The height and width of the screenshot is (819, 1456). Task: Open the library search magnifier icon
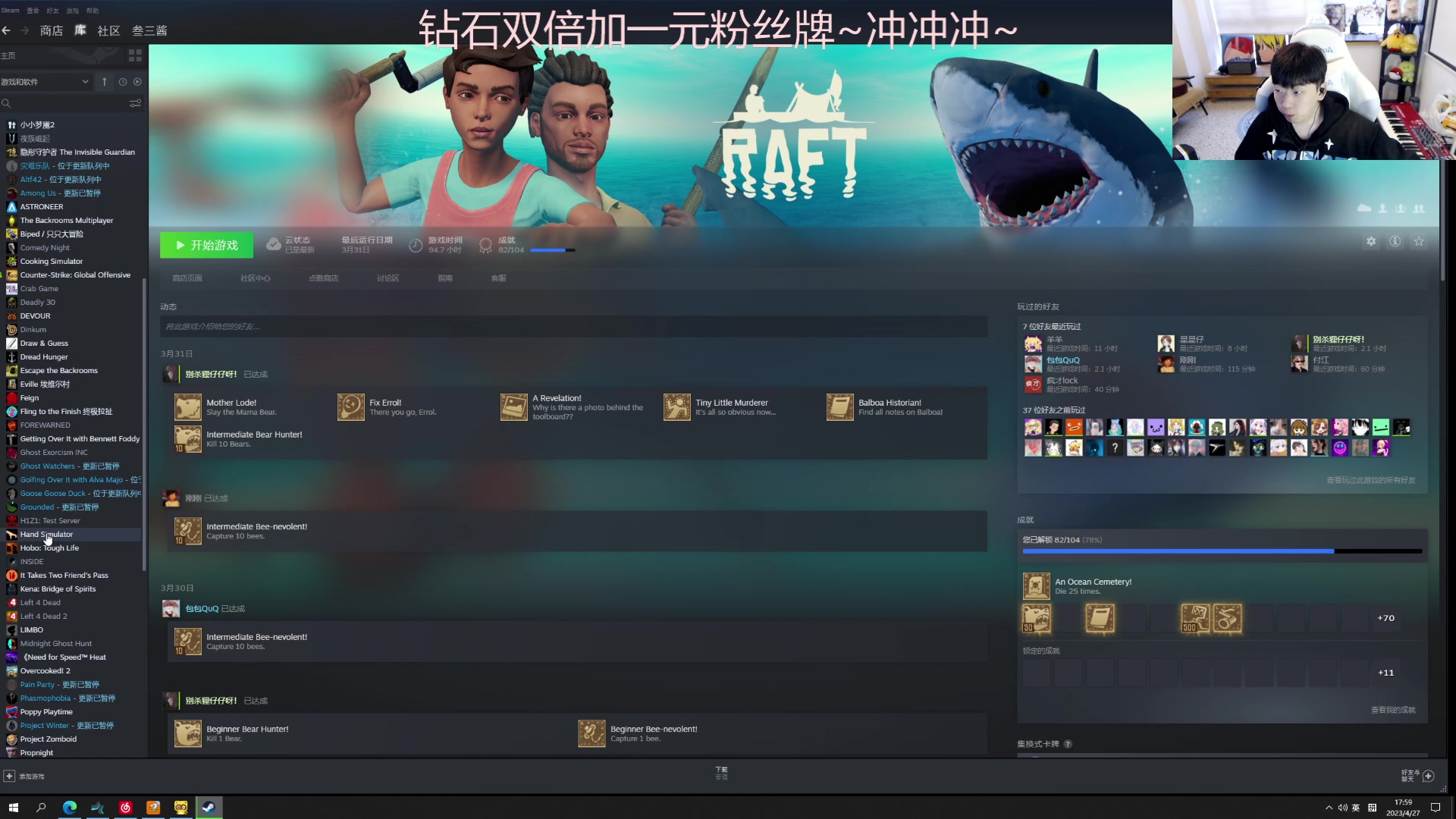pyautogui.click(x=6, y=103)
